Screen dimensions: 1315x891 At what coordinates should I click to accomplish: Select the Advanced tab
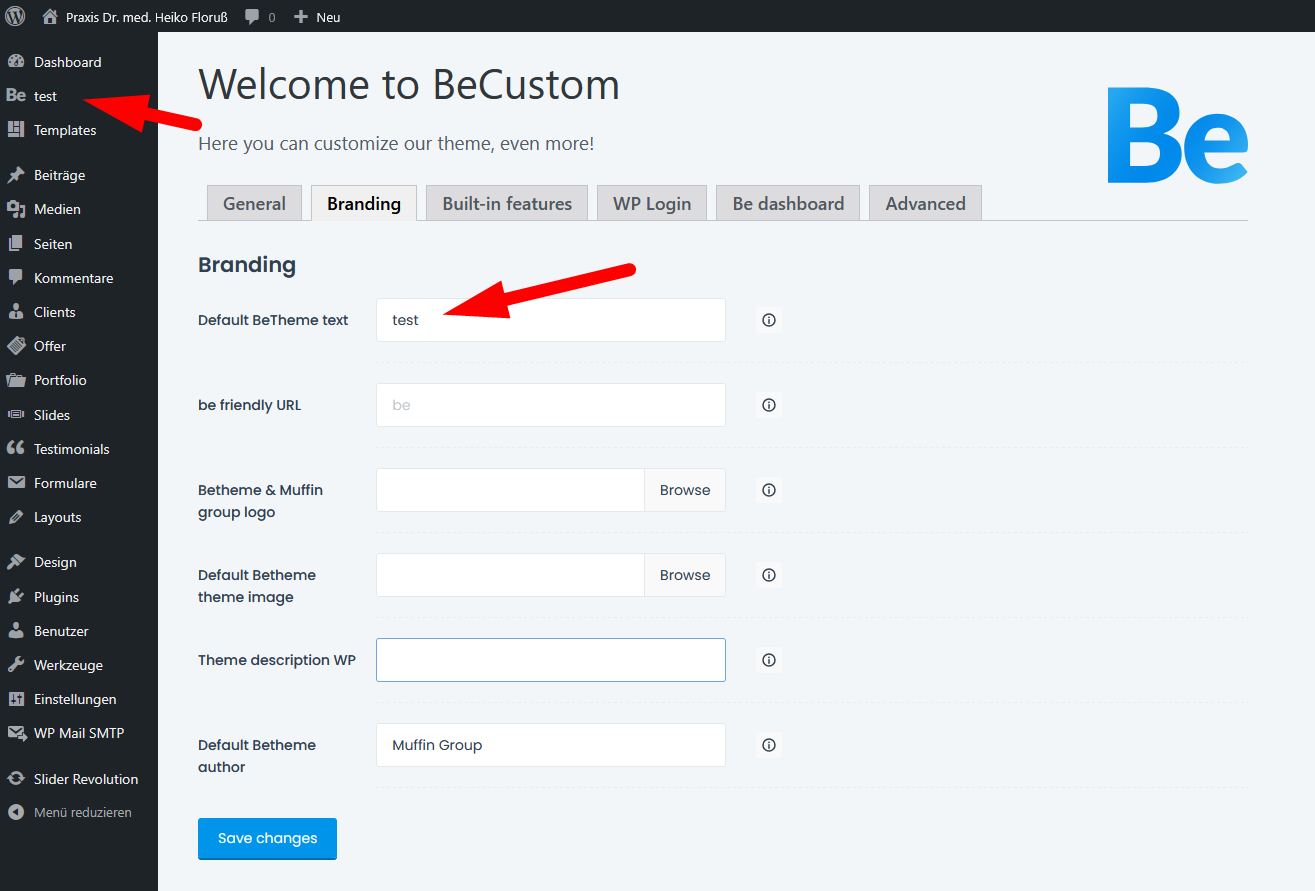coord(925,203)
